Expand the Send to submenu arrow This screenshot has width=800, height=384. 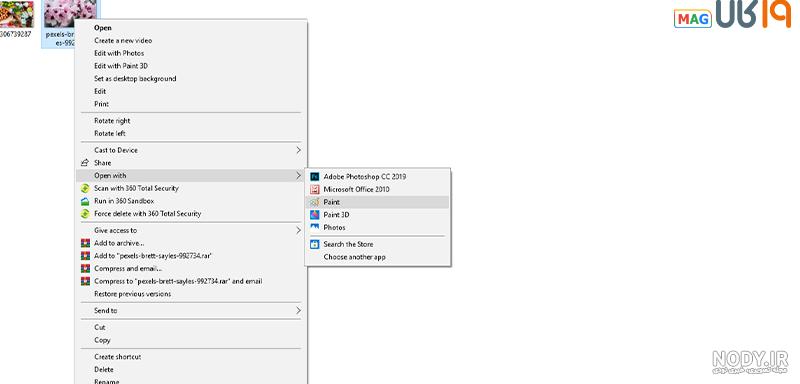[x=298, y=311]
